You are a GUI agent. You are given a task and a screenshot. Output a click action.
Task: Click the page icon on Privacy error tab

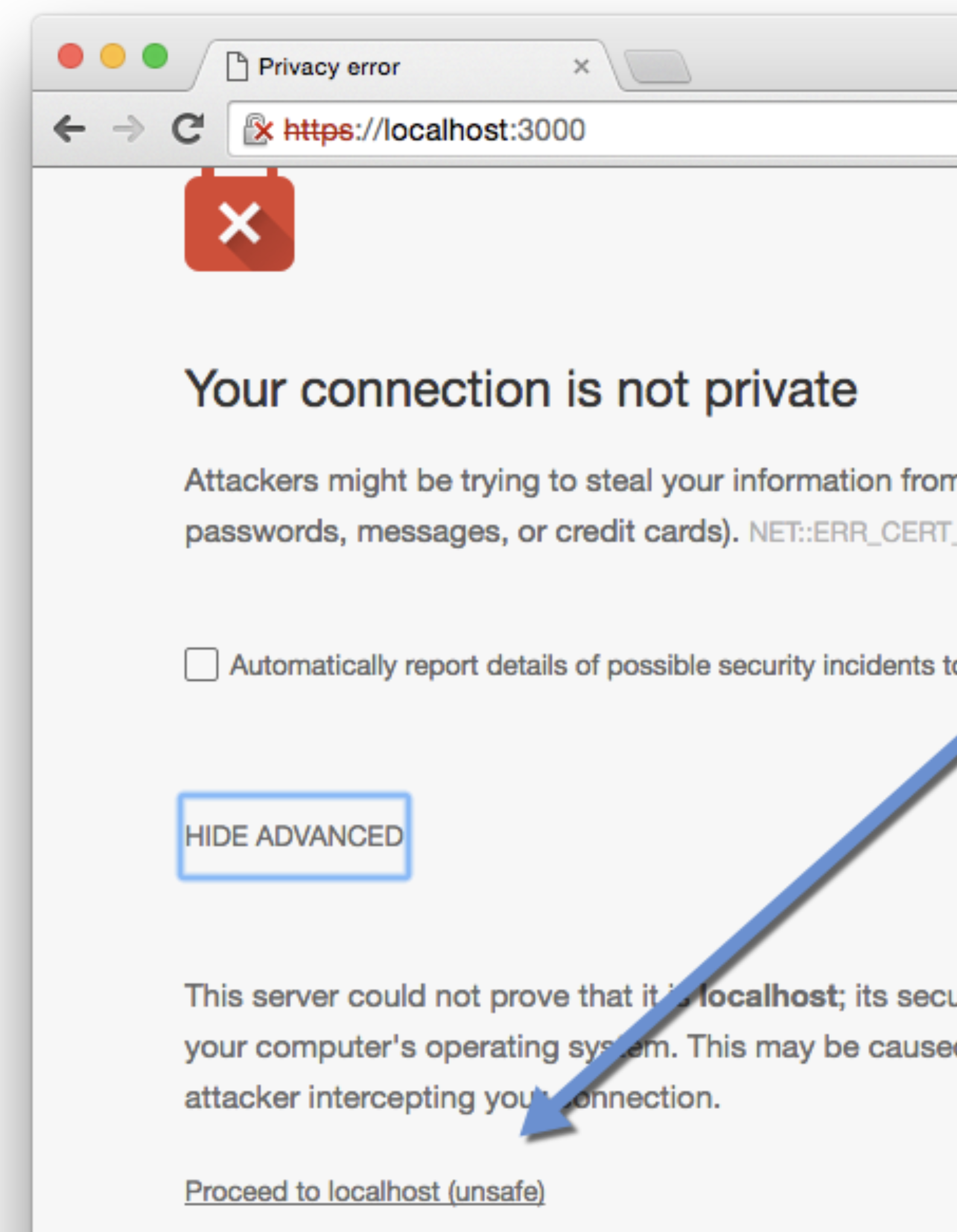point(237,66)
